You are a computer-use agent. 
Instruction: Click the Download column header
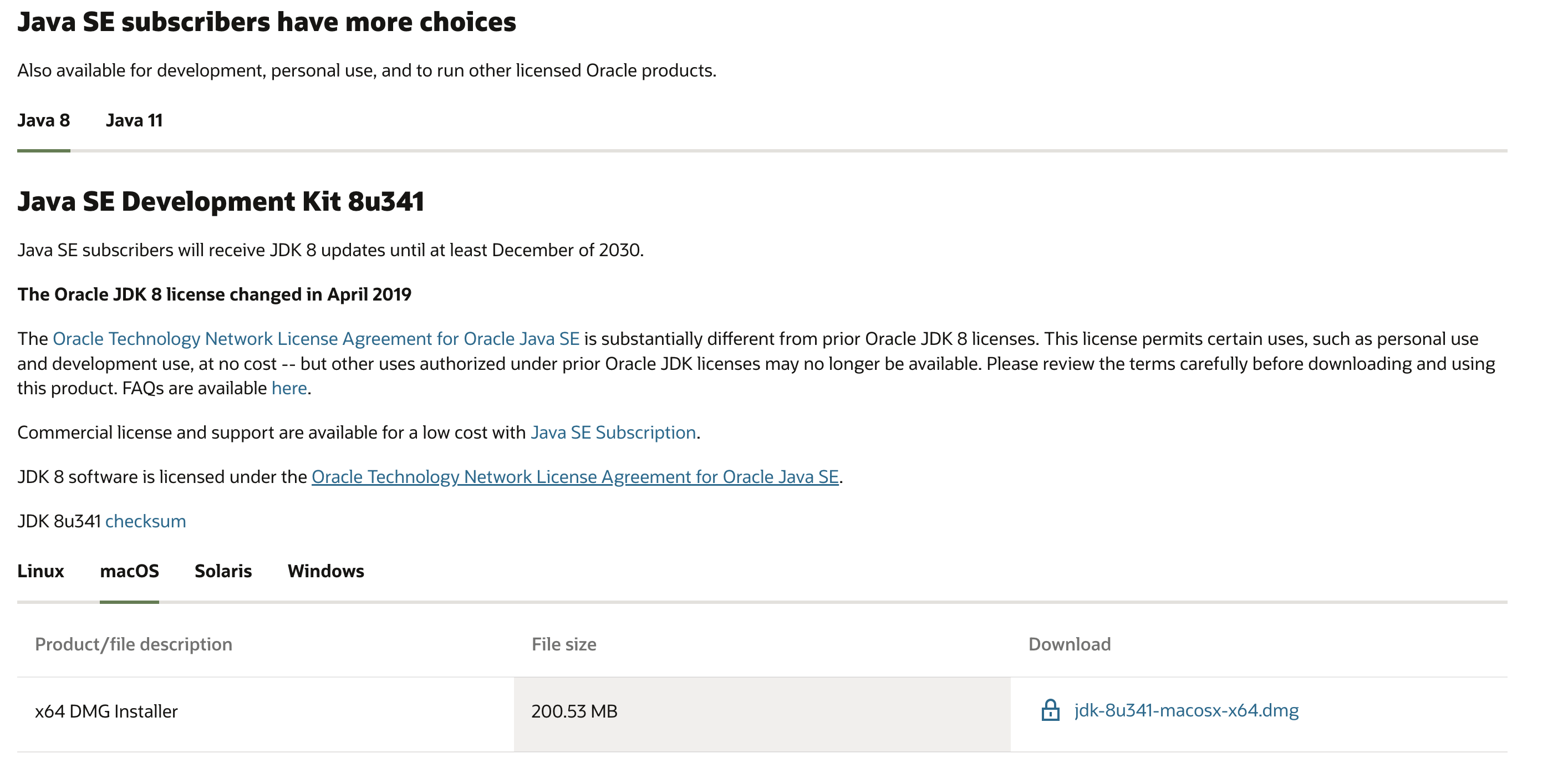point(1070,644)
